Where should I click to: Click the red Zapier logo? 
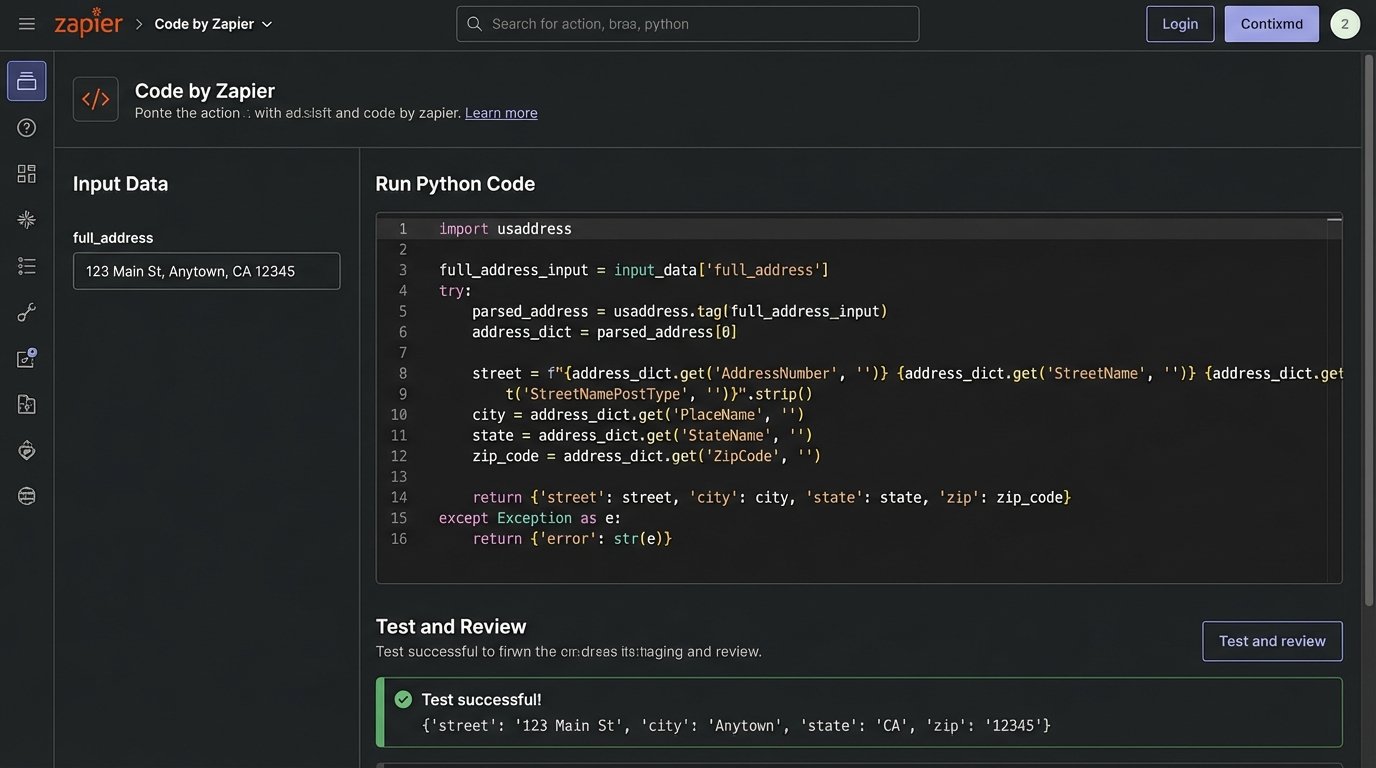[x=87, y=22]
